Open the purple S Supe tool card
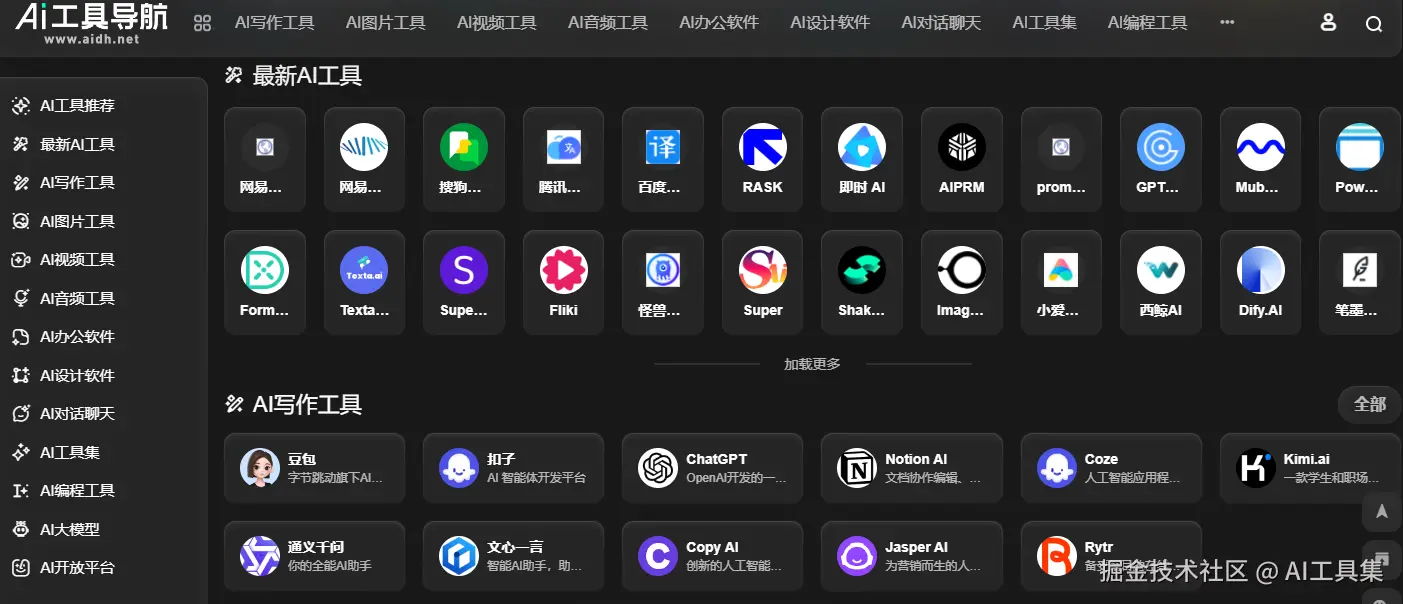This screenshot has height=604, width=1403. 464,282
